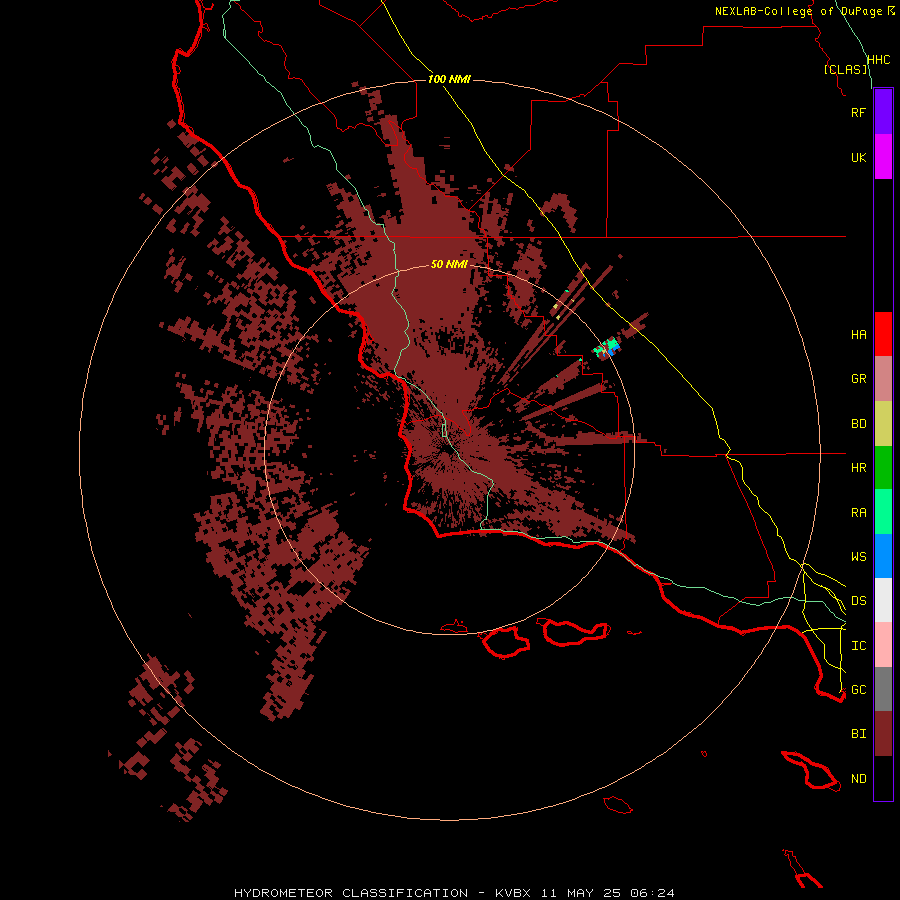Click the UK magenta legend swatch

(883, 157)
